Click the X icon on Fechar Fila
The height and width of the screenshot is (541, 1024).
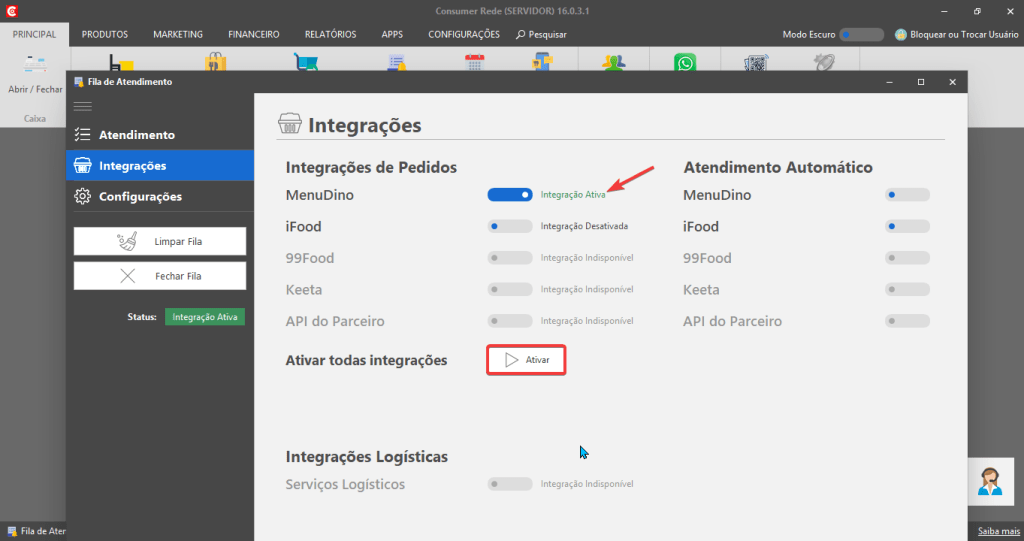coord(128,276)
